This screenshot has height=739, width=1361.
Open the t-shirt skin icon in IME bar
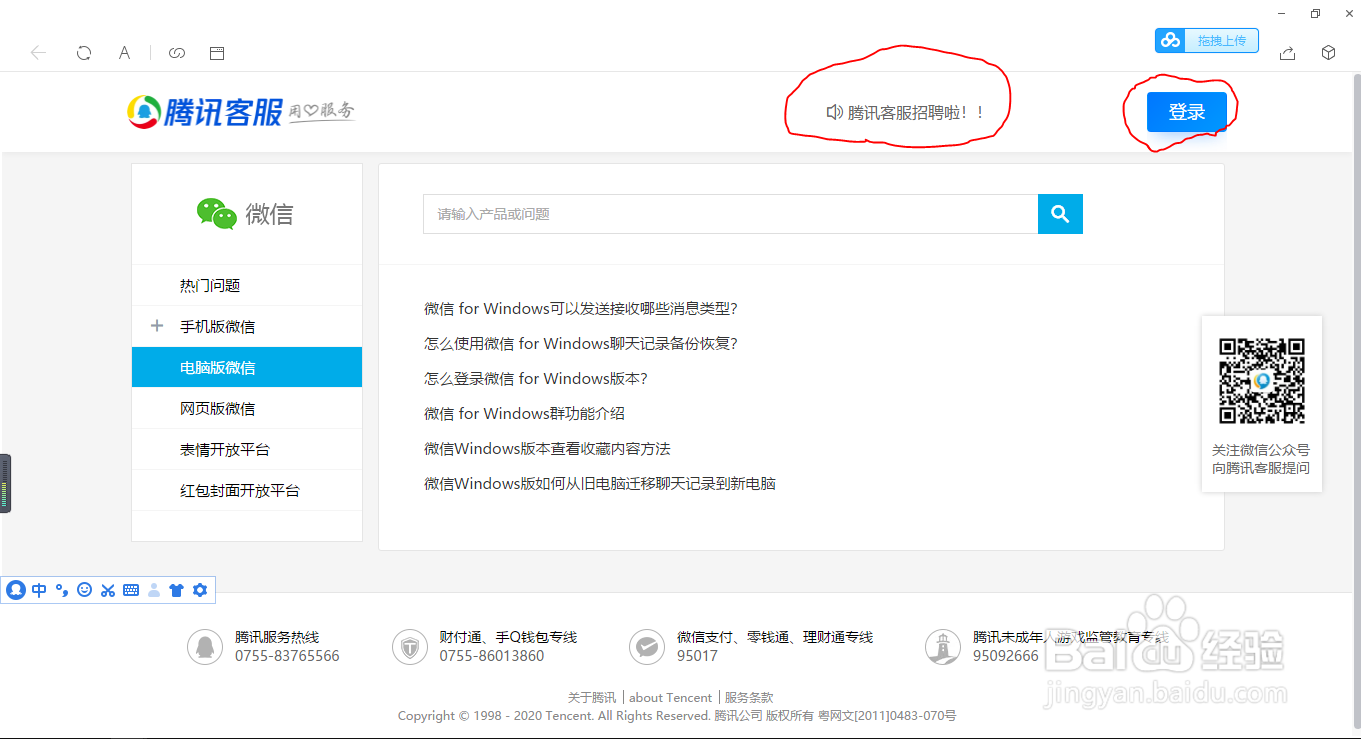point(177,590)
